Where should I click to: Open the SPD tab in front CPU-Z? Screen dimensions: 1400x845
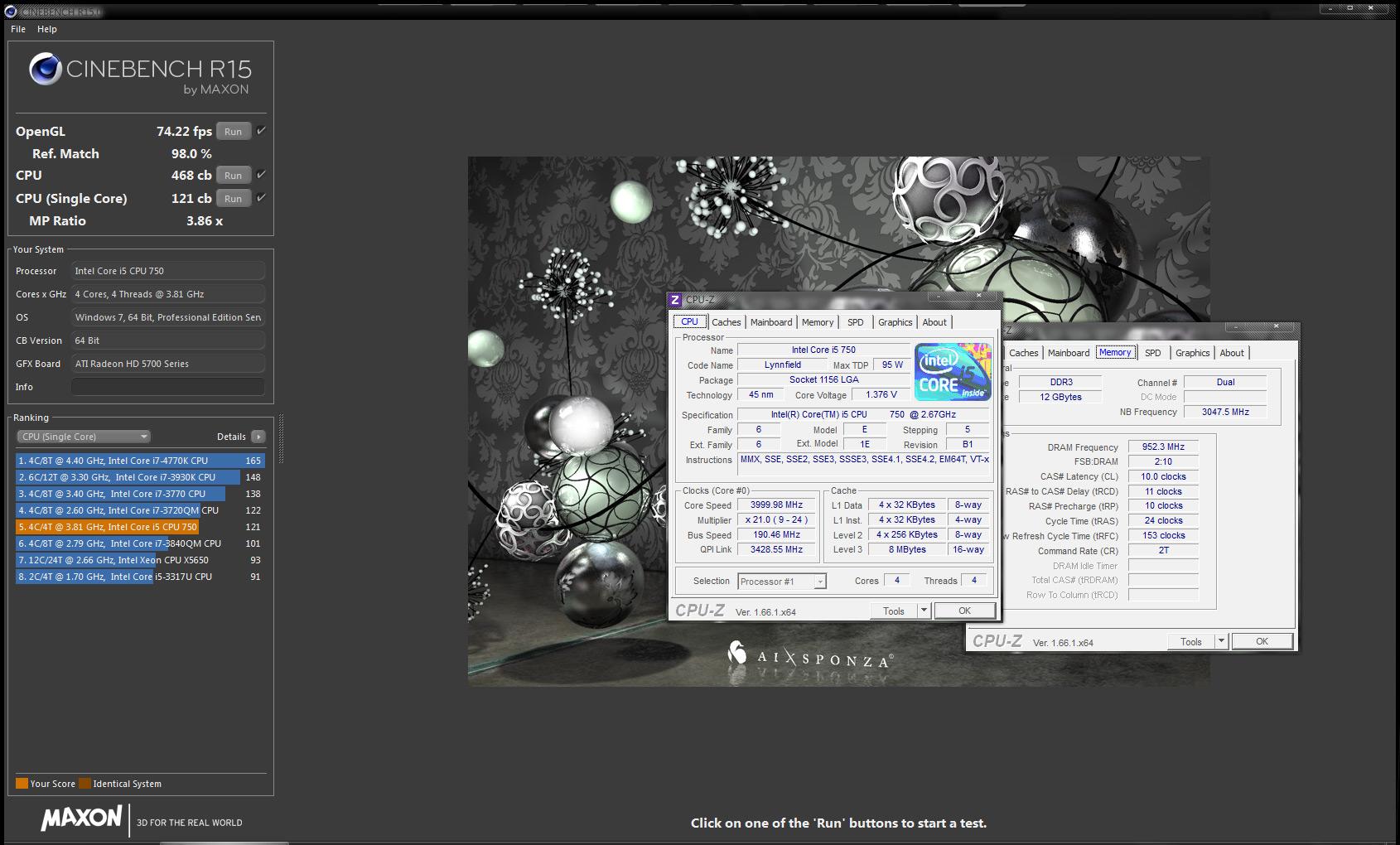(856, 322)
